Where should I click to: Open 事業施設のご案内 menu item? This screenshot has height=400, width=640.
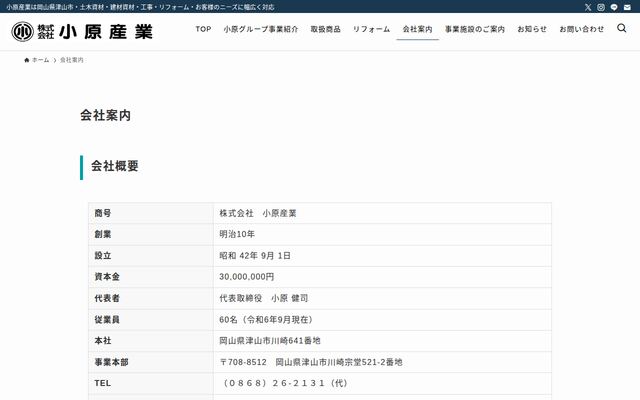(475, 29)
